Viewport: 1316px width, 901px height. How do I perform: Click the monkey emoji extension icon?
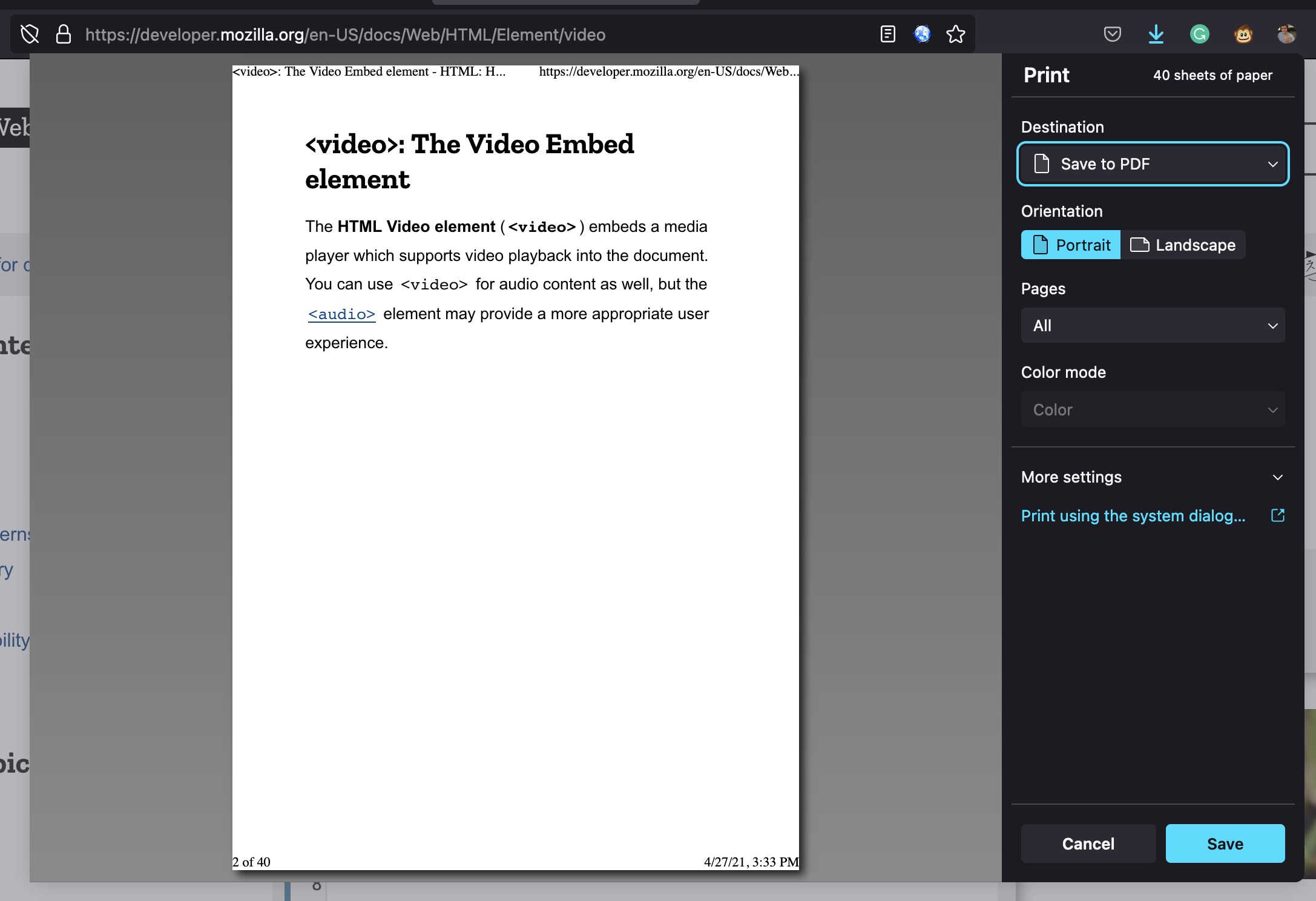coord(1243,34)
